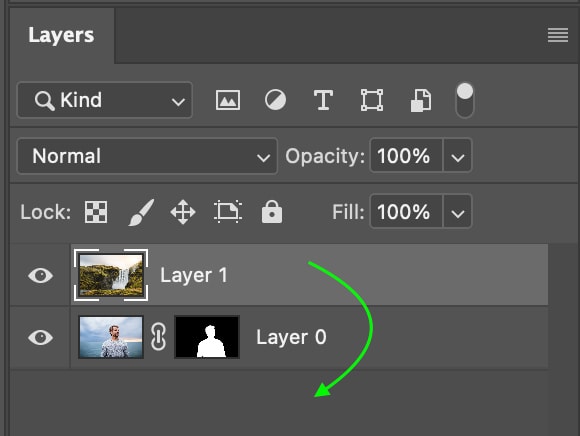The image size is (580, 436).
Task: Filter for smart objects icon
Action: tap(421, 100)
